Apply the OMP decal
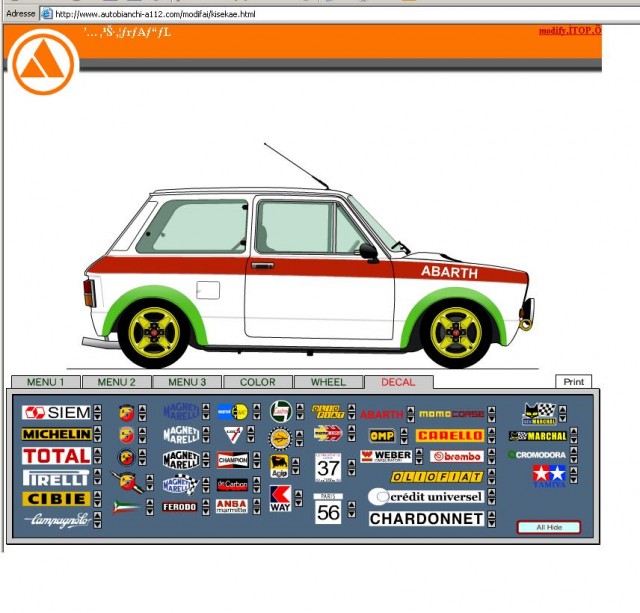 [x=382, y=436]
